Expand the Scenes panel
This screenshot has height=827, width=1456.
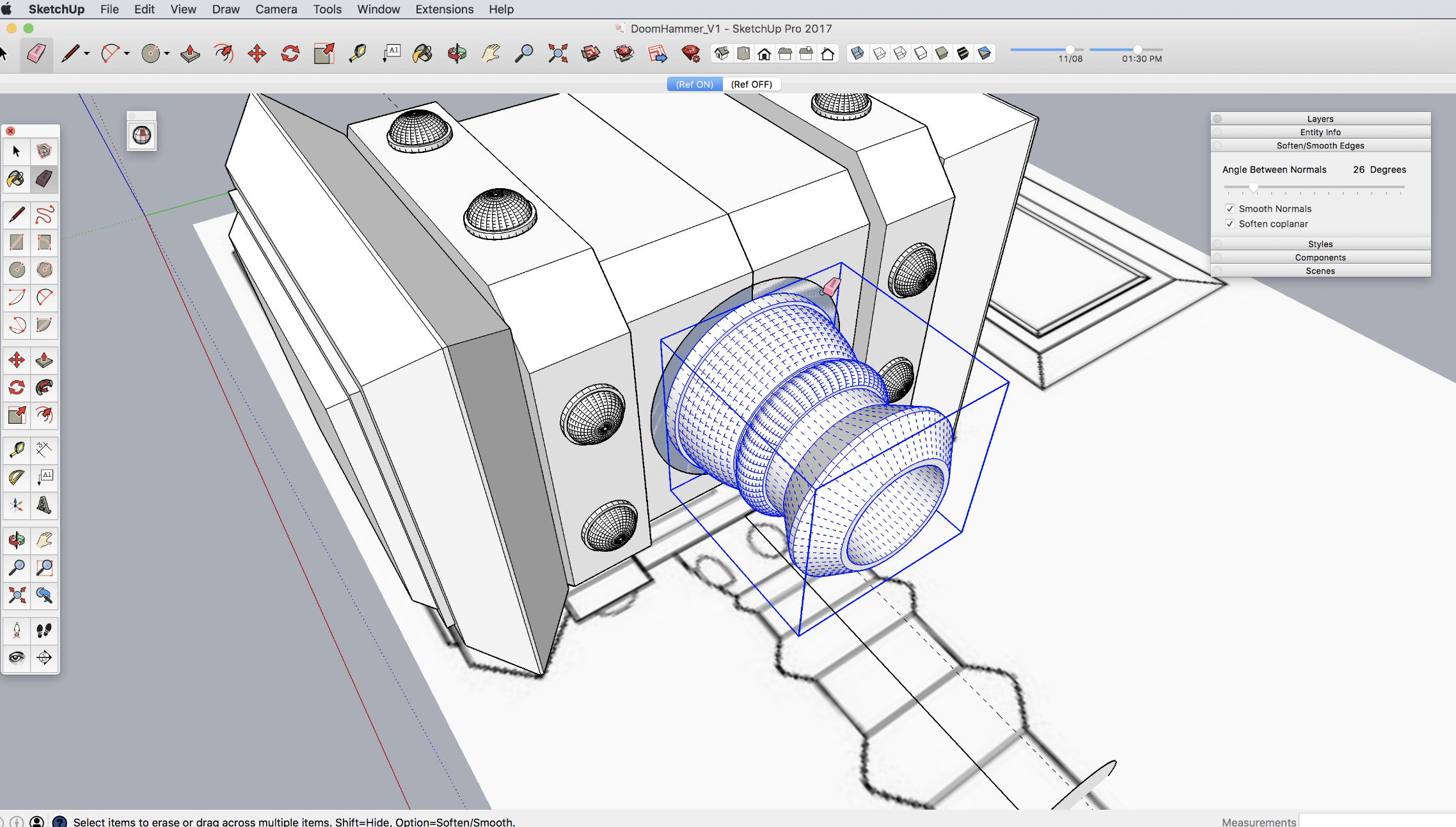[1320, 271]
